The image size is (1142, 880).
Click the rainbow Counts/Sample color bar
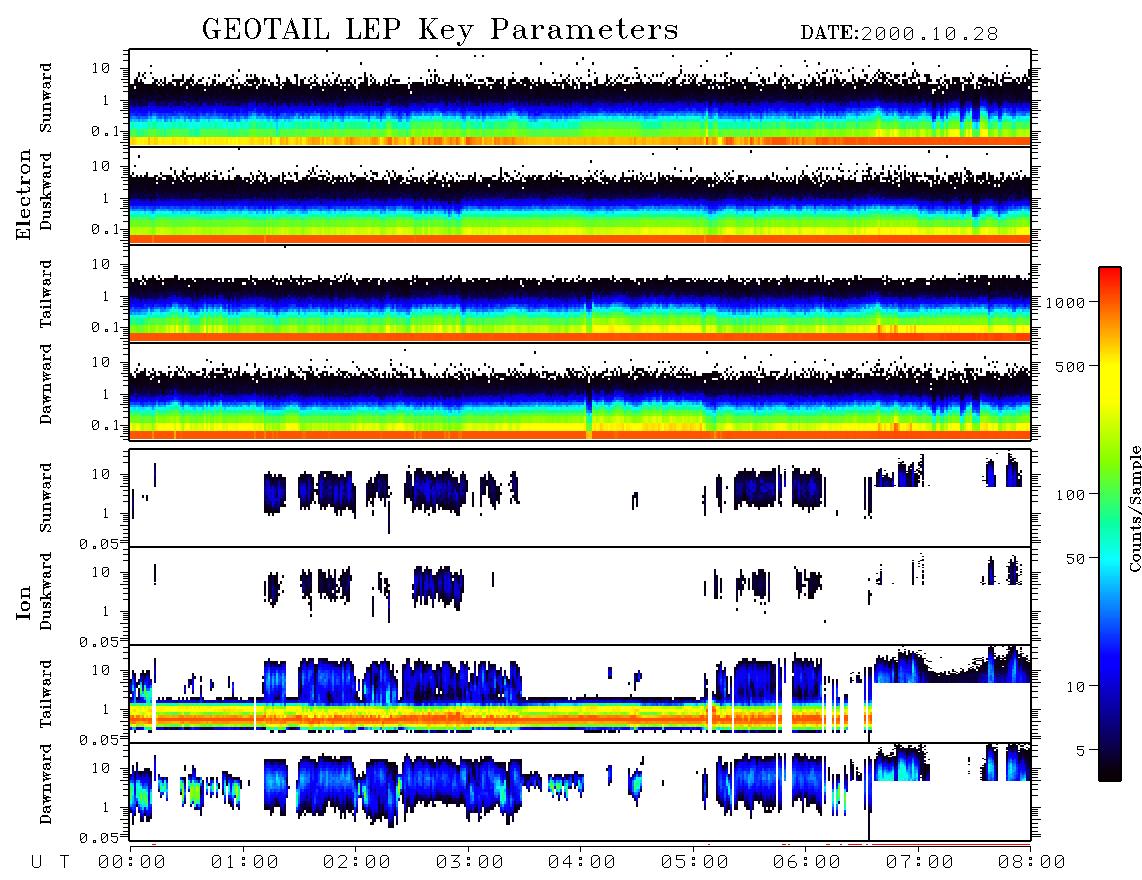point(1109,524)
